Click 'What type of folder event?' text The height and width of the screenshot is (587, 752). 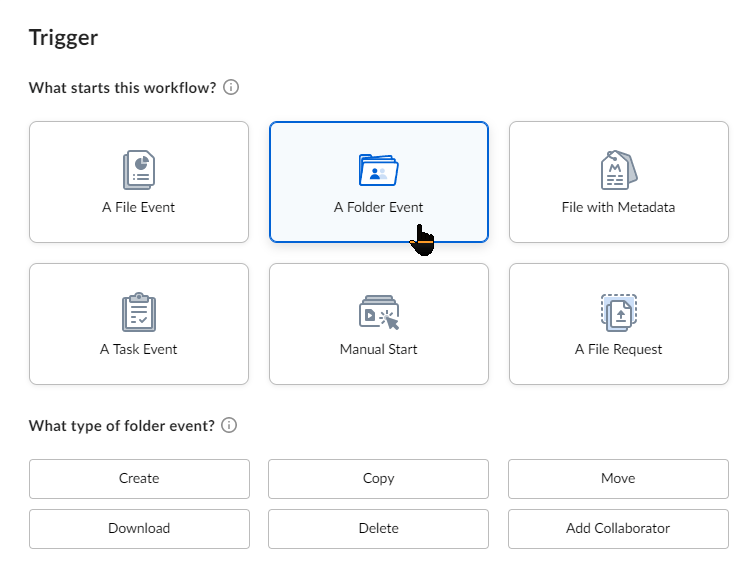coord(121,425)
